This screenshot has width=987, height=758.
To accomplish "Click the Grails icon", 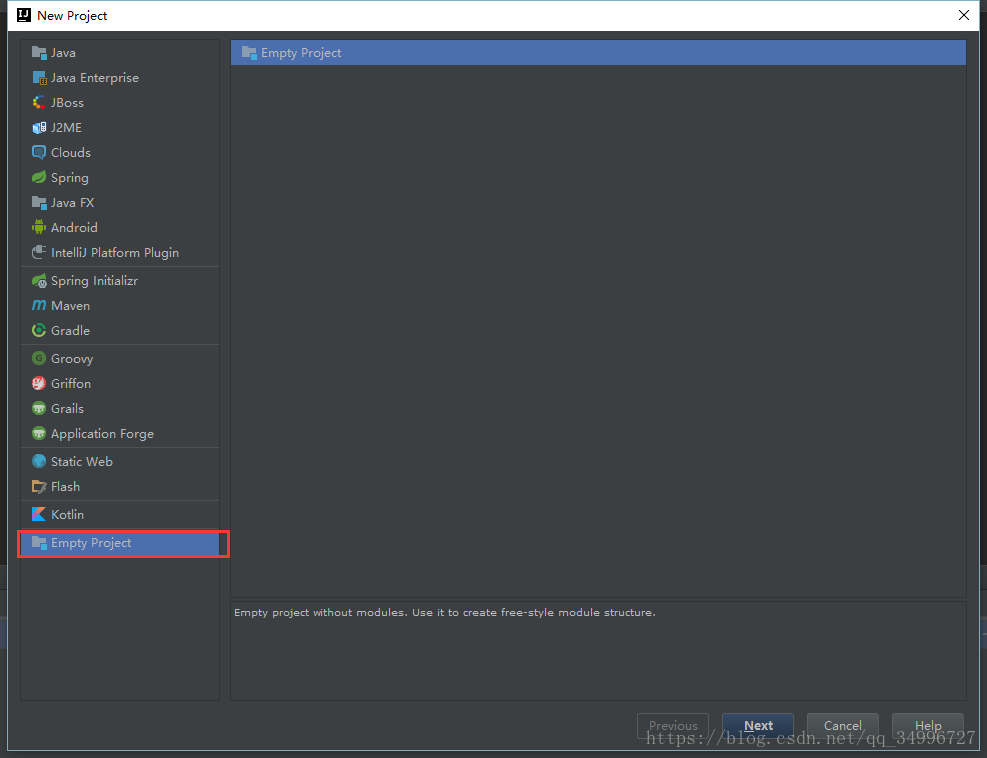I will 39,409.
